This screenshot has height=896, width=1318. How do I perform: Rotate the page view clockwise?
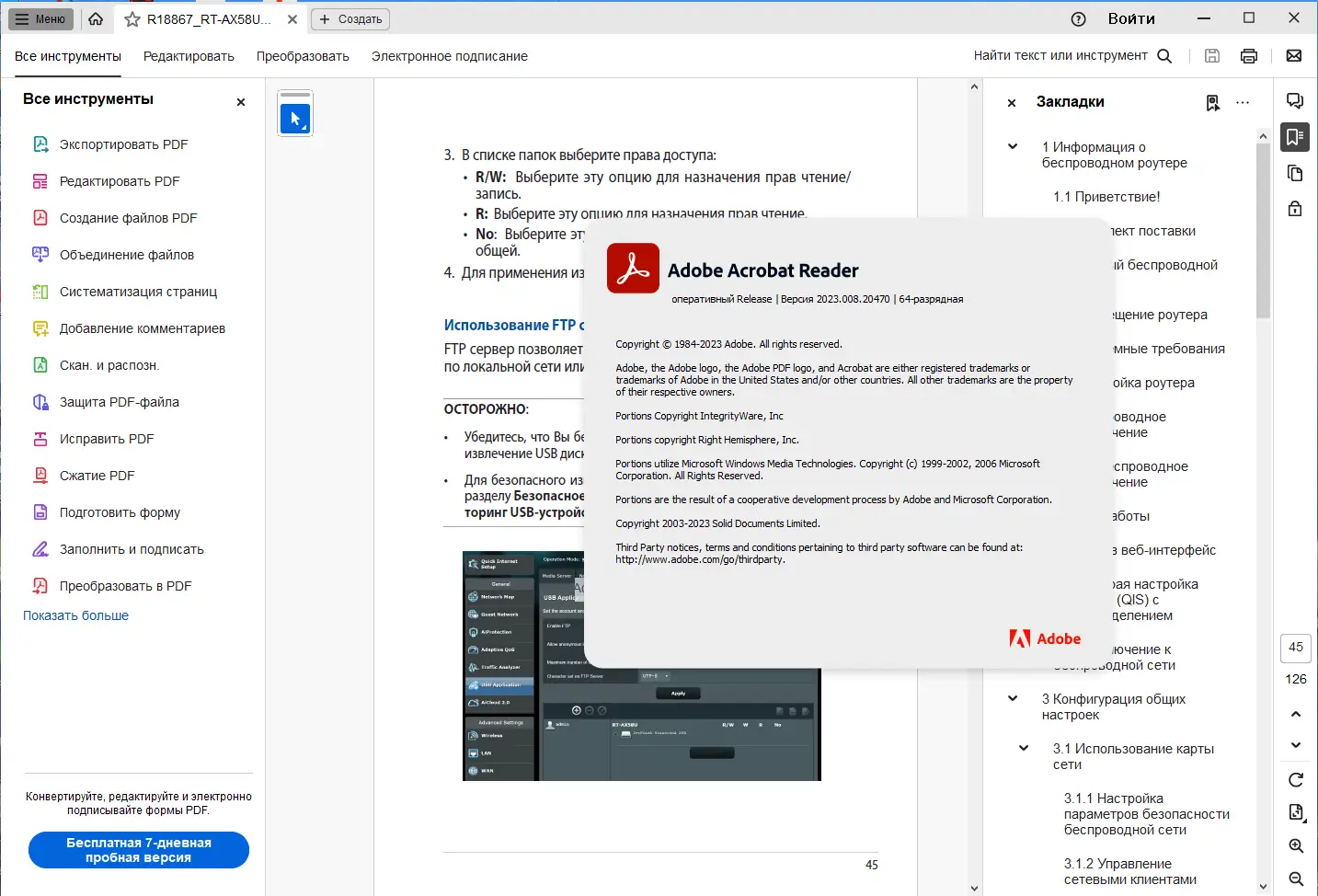click(x=1296, y=780)
